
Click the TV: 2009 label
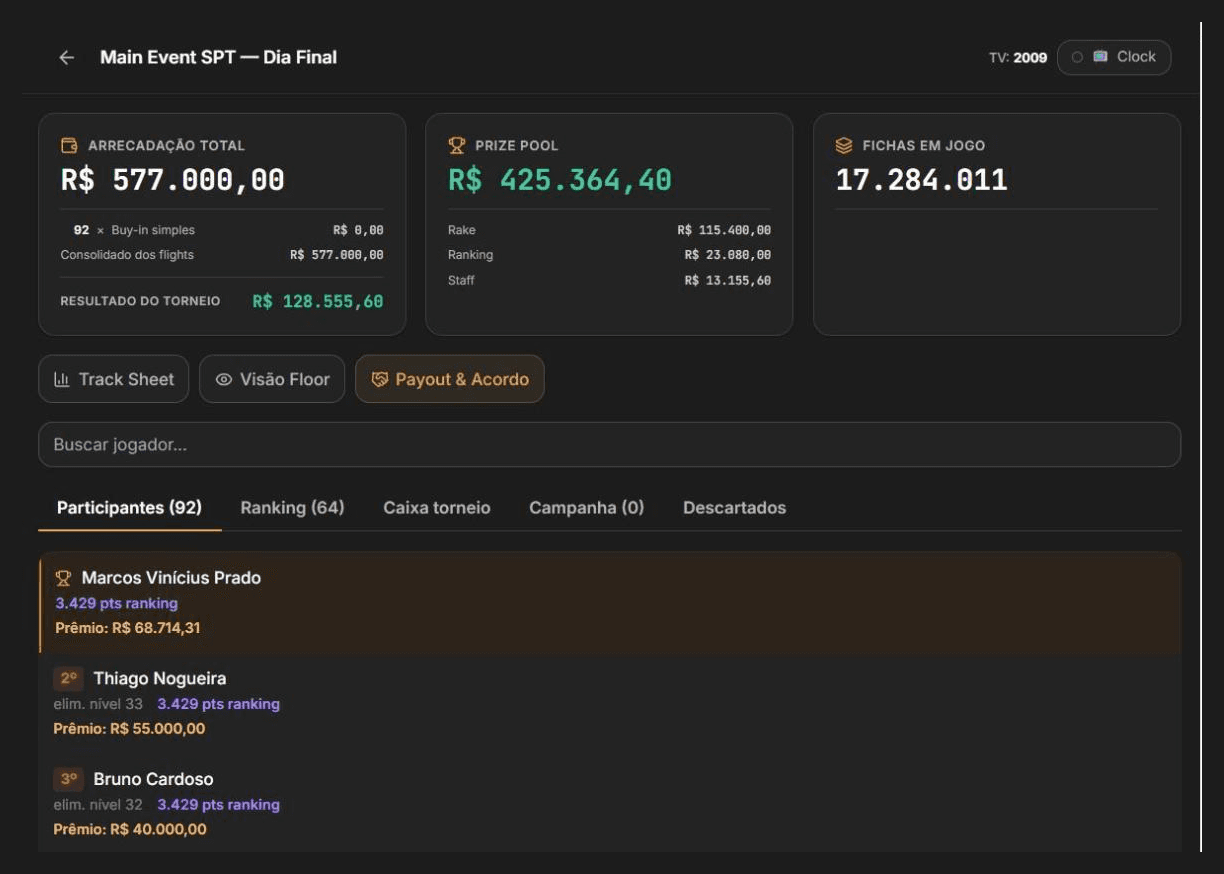(x=1018, y=58)
